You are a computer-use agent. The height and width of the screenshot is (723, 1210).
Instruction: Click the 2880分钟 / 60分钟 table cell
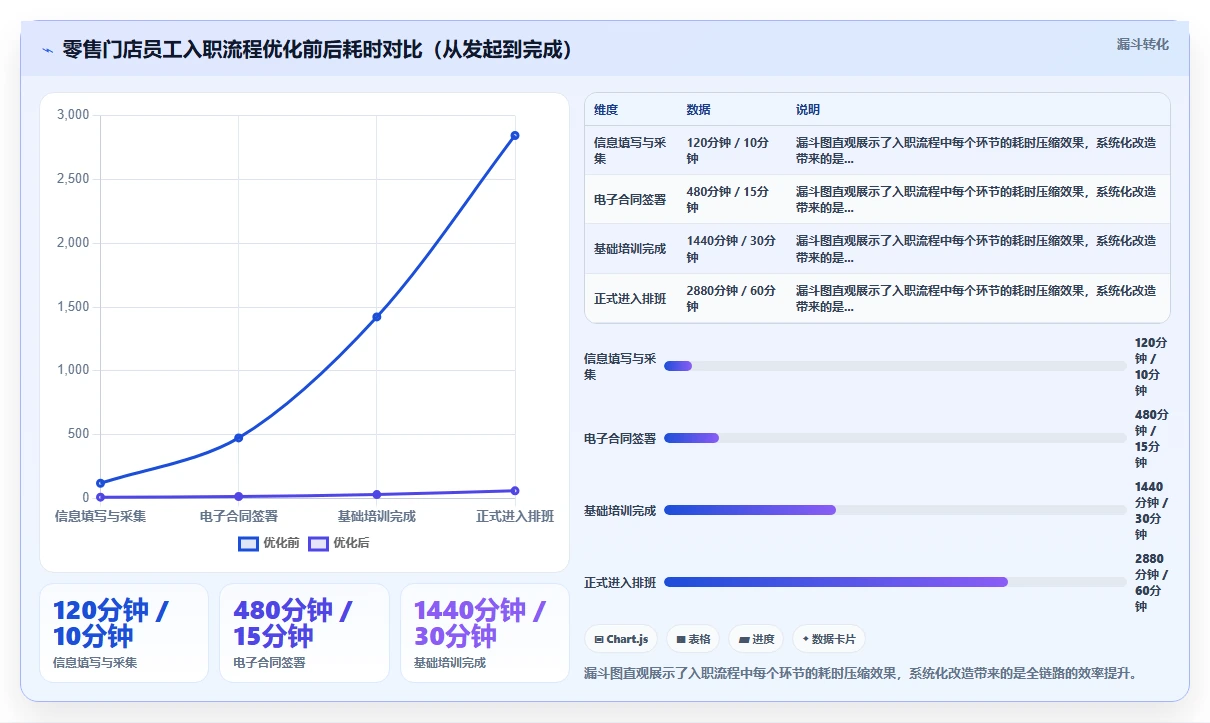click(730, 298)
